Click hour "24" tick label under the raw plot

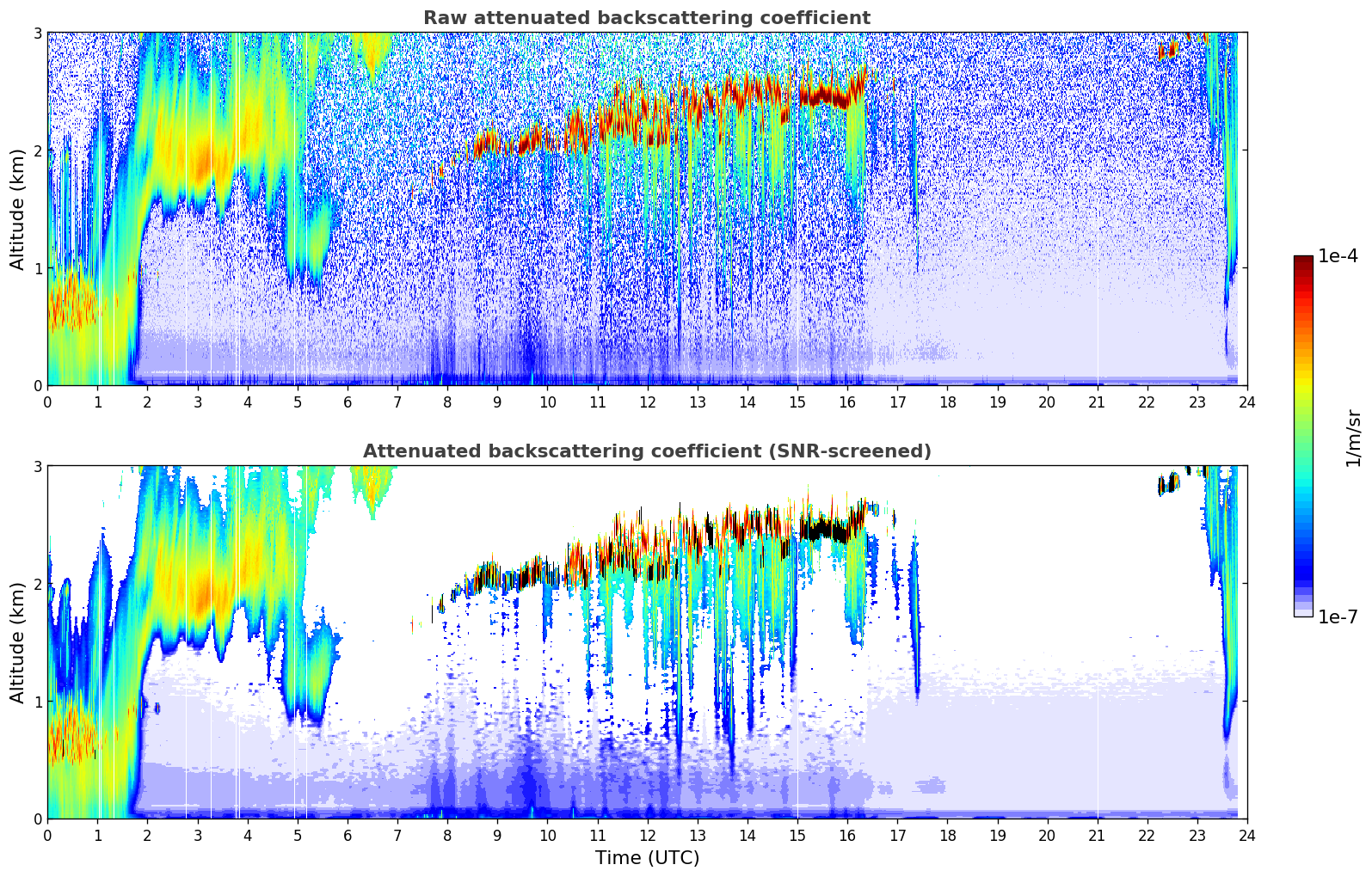[1247, 402]
